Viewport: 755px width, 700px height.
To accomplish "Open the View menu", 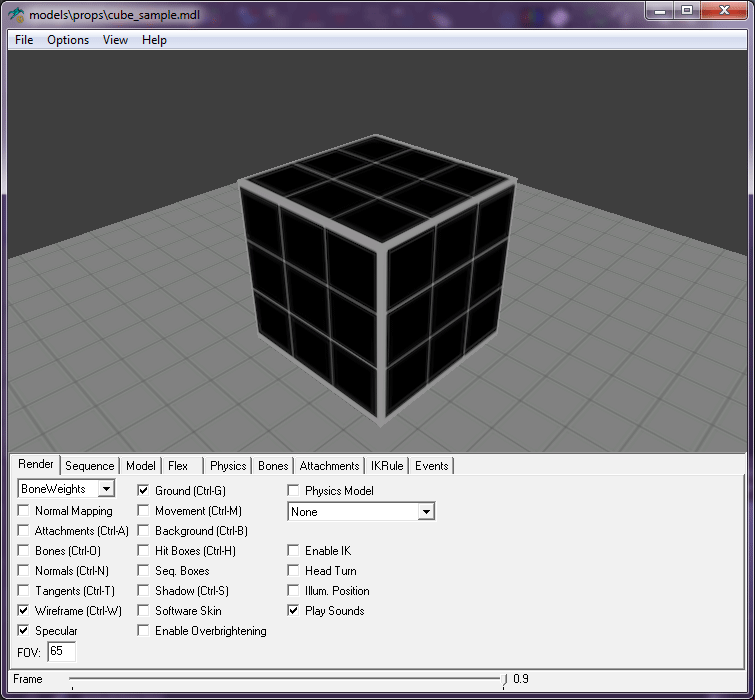I will [116, 40].
